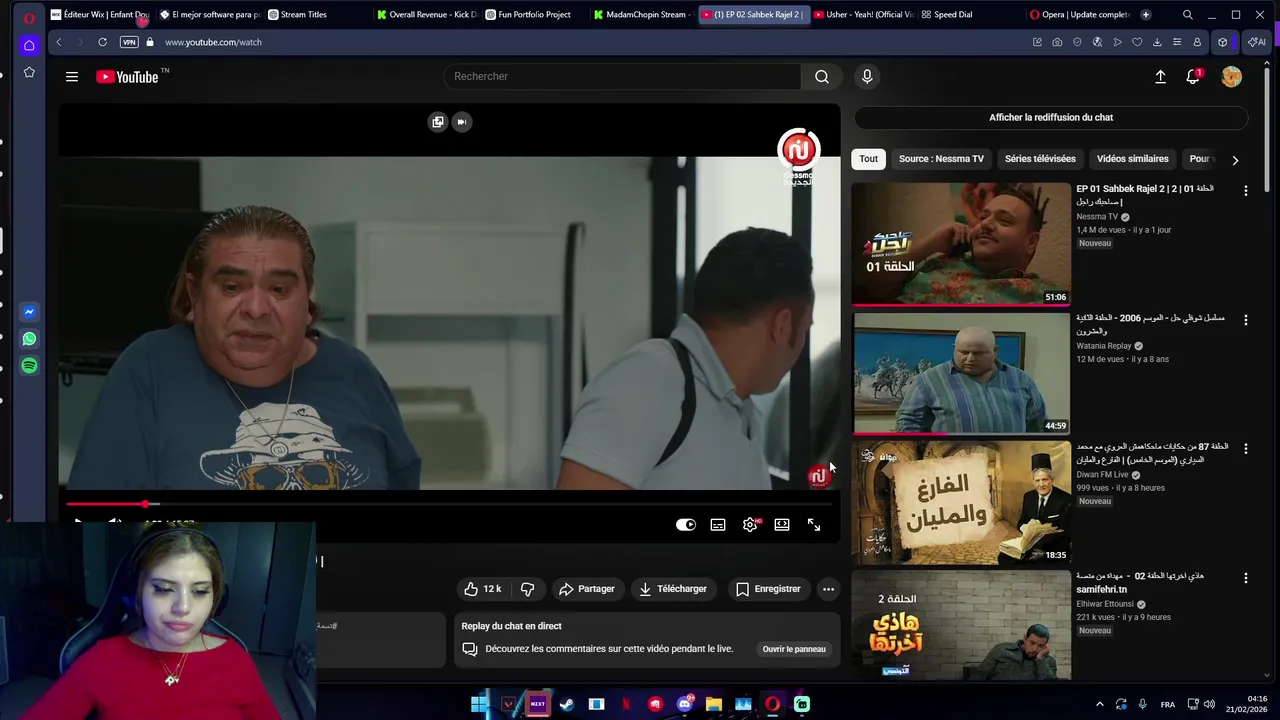Show more filter chips with right arrow
1280x720 pixels.
[1235, 160]
